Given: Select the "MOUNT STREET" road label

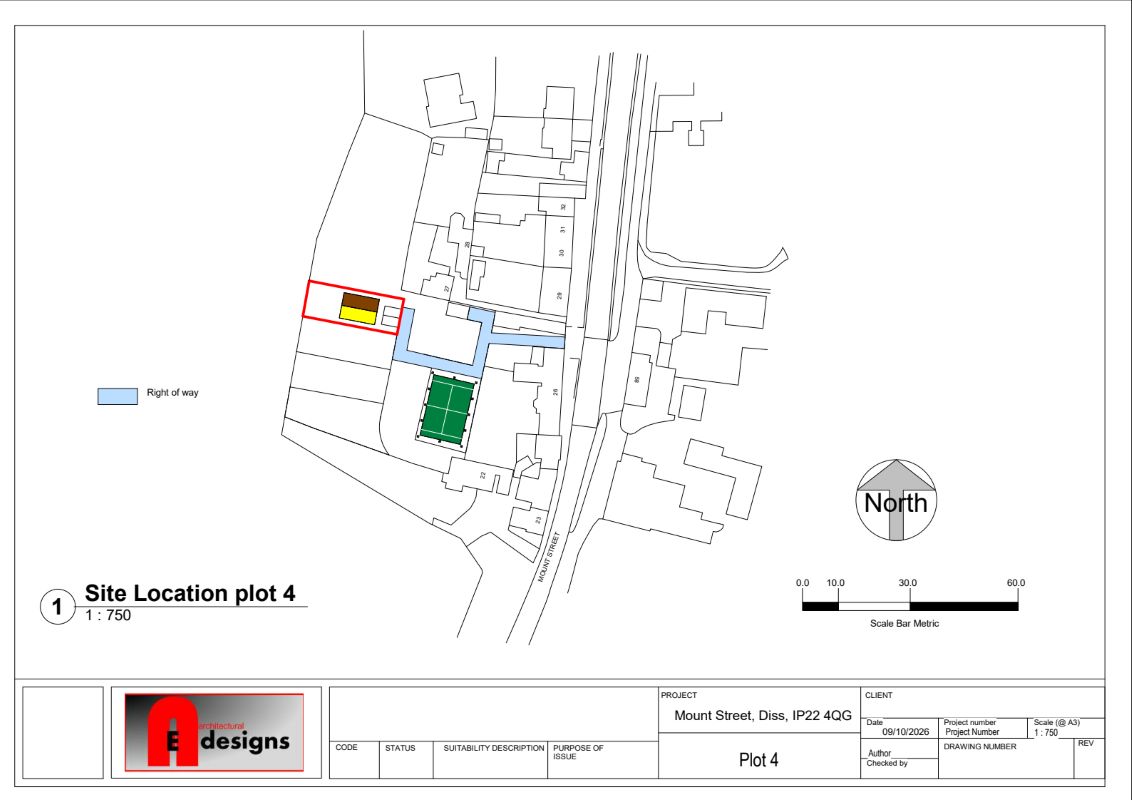Looking at the screenshot, I should tap(549, 557).
